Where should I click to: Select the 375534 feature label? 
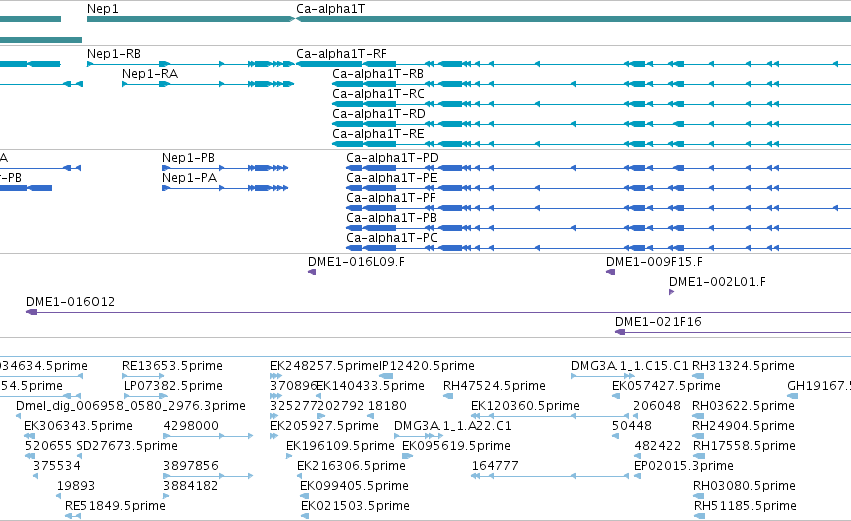[56, 467]
